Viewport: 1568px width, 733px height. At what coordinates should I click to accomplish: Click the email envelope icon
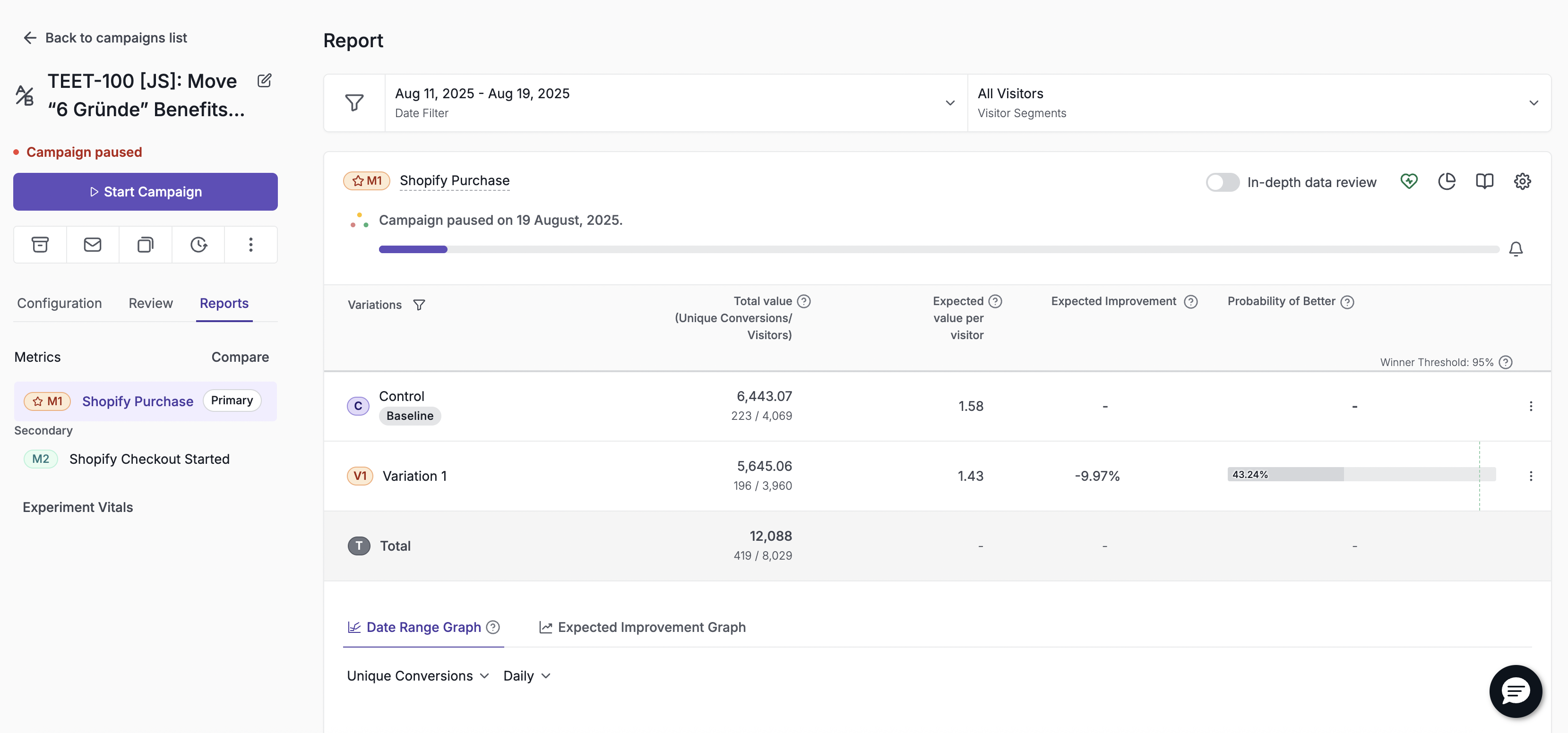point(93,245)
